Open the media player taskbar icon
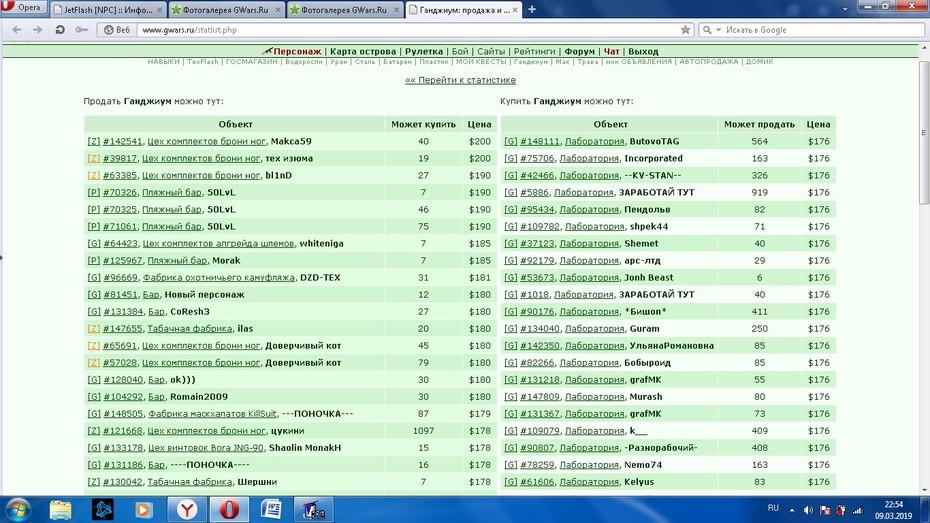Image resolution: width=930 pixels, height=523 pixels. click(144, 509)
